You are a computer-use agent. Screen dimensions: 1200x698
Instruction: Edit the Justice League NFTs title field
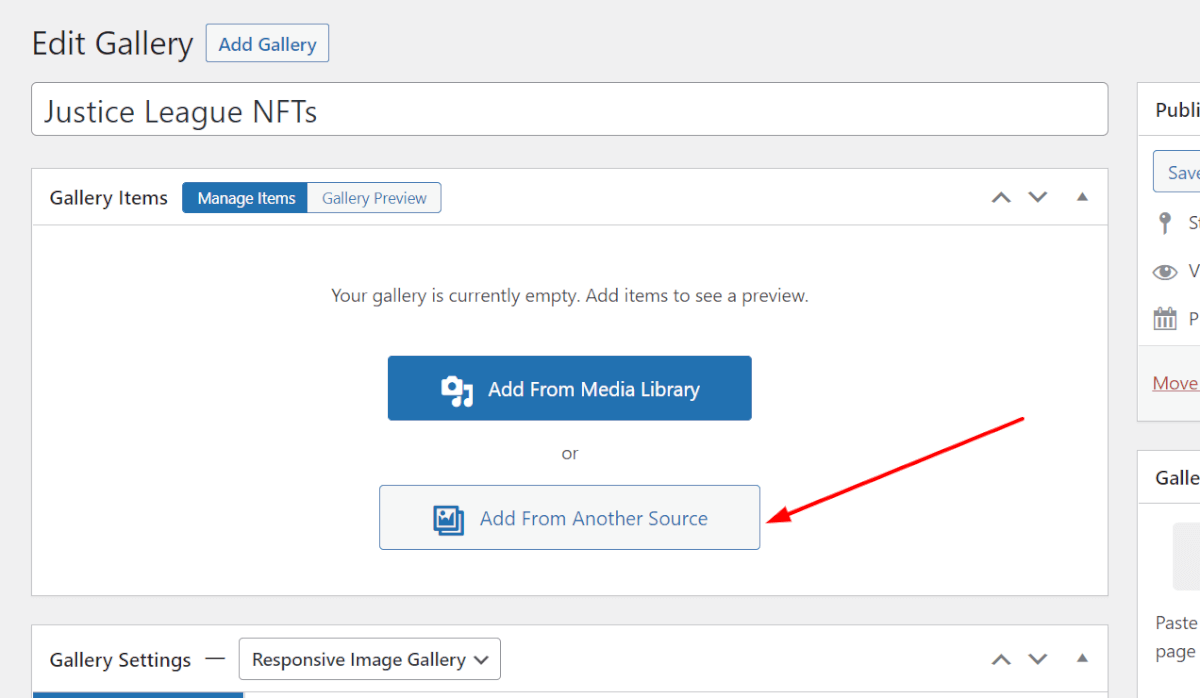570,109
